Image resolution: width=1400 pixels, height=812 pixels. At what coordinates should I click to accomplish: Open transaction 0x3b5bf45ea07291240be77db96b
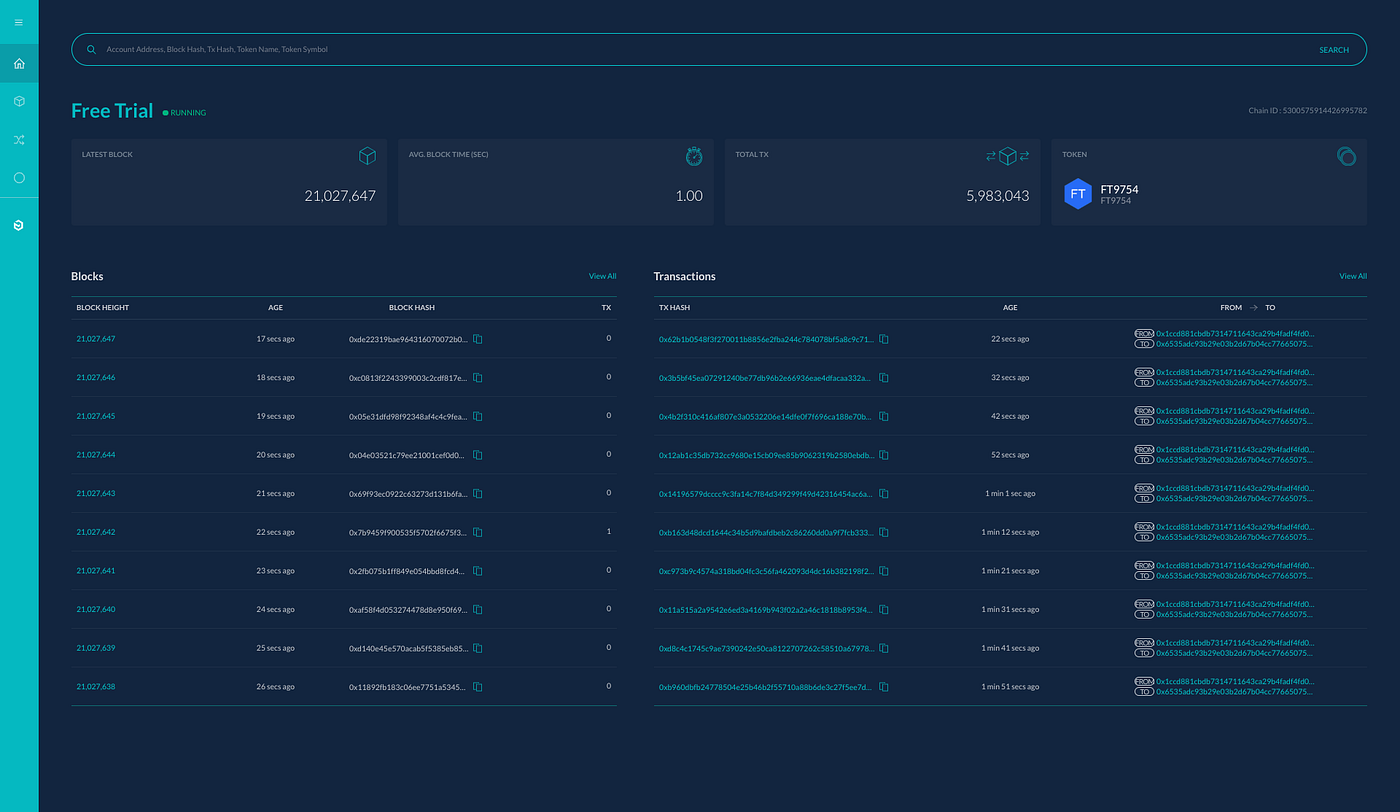pos(766,378)
